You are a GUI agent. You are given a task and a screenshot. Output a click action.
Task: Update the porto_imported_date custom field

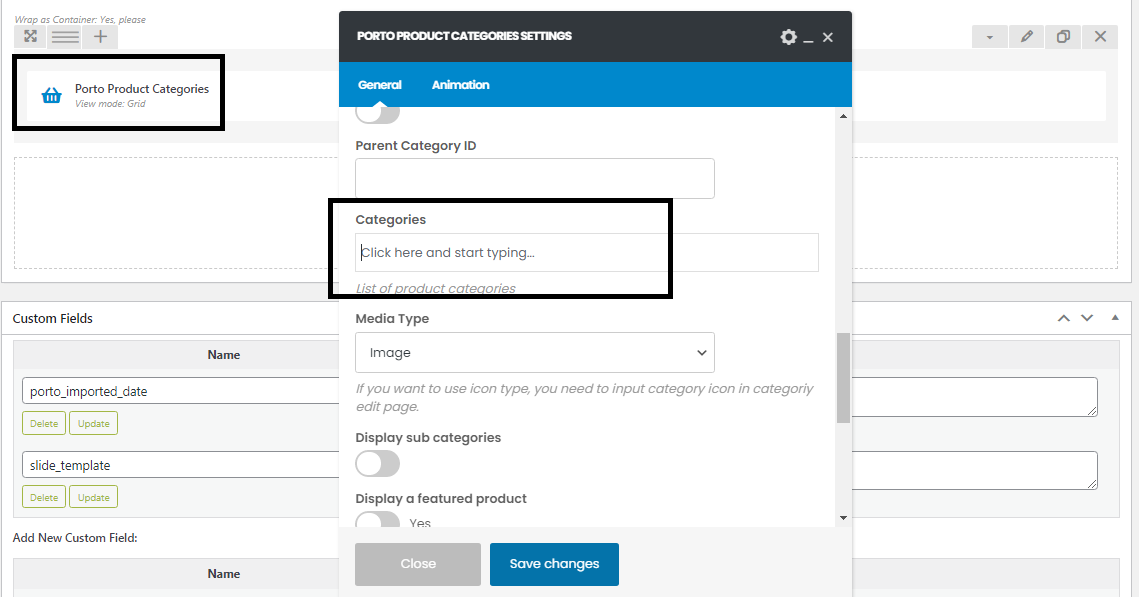pyautogui.click(x=94, y=423)
